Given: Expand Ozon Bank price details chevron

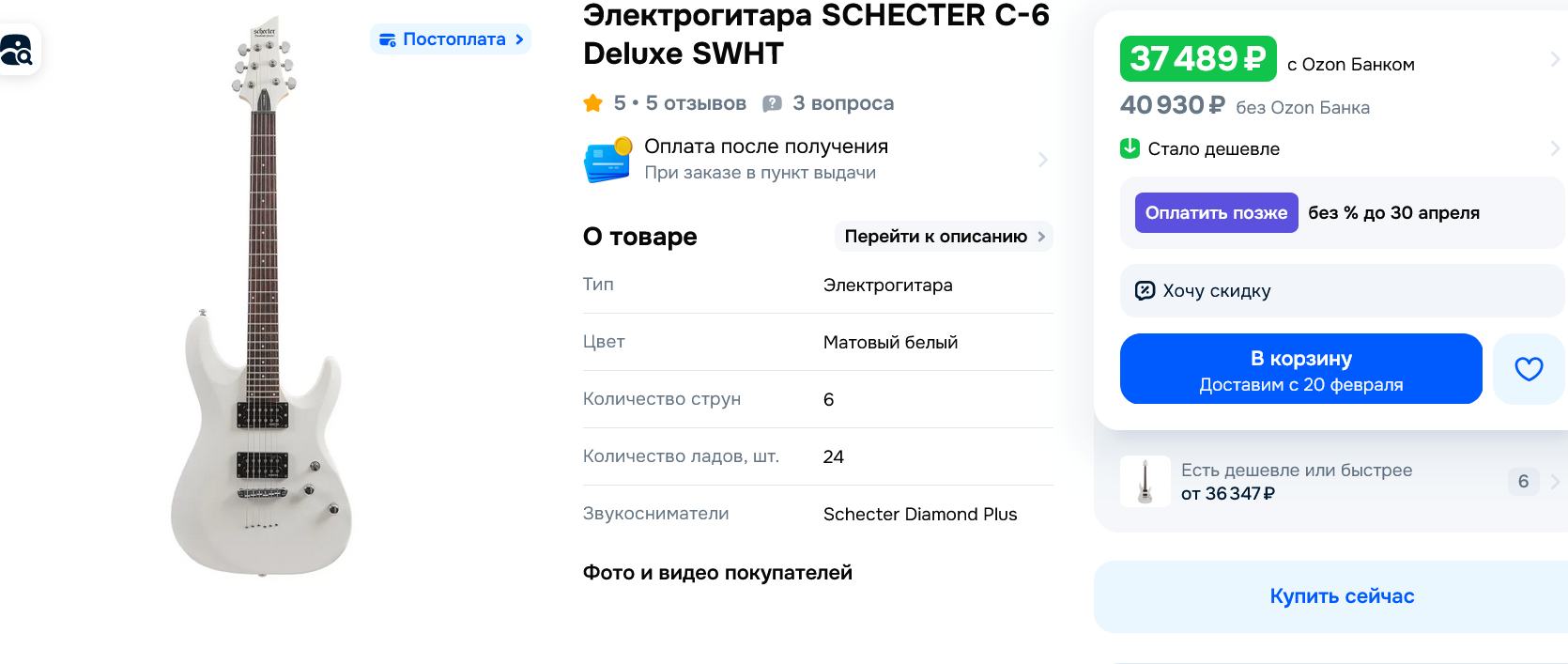Looking at the screenshot, I should coord(1554,59).
